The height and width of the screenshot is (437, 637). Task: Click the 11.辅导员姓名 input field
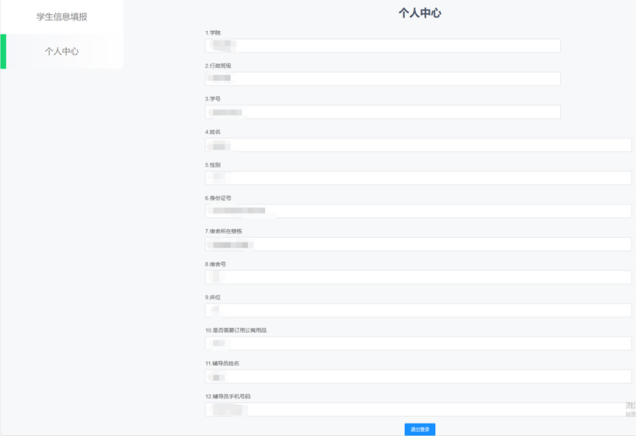point(418,377)
